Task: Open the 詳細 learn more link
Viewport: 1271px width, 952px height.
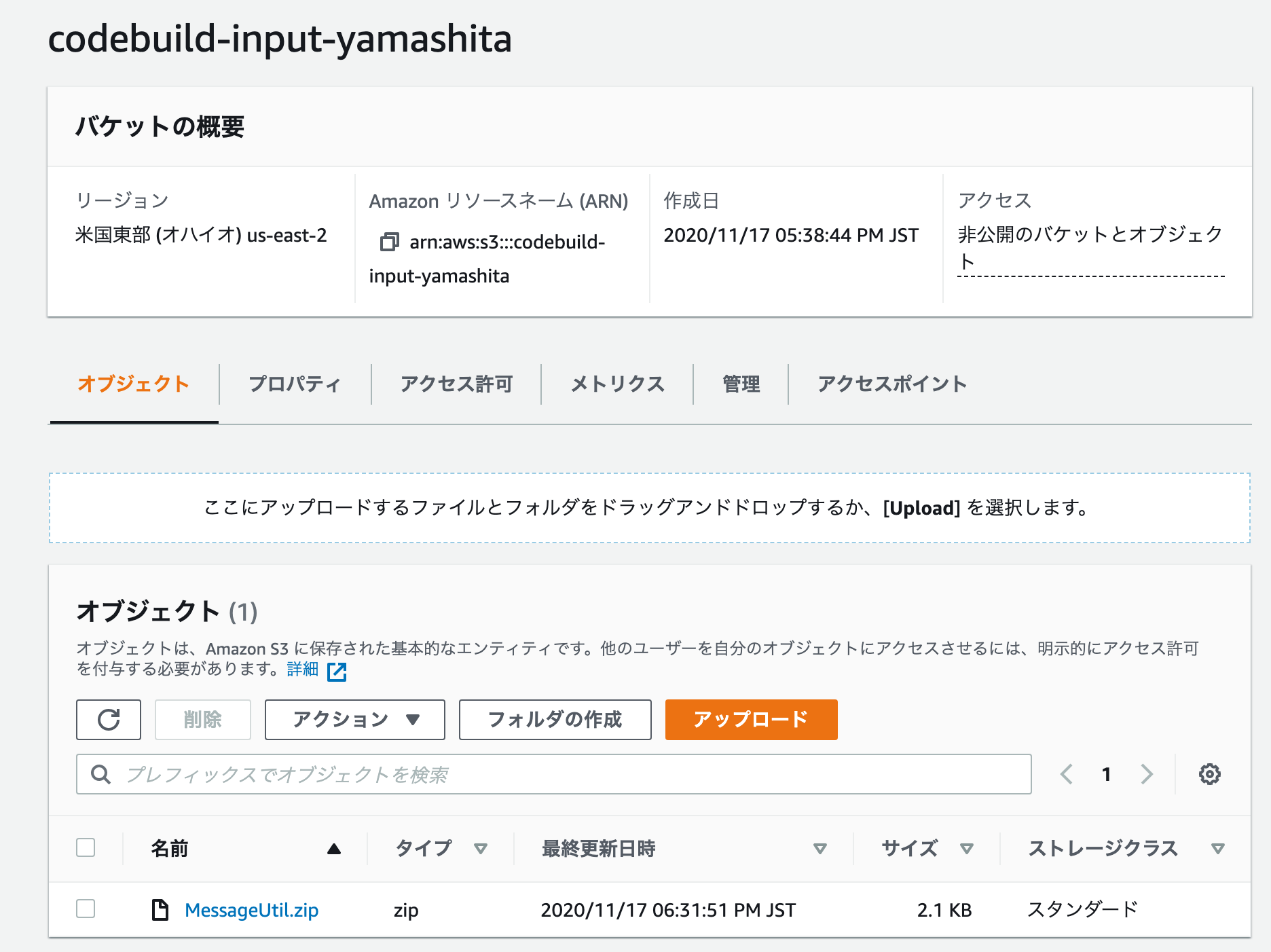Action: (303, 670)
